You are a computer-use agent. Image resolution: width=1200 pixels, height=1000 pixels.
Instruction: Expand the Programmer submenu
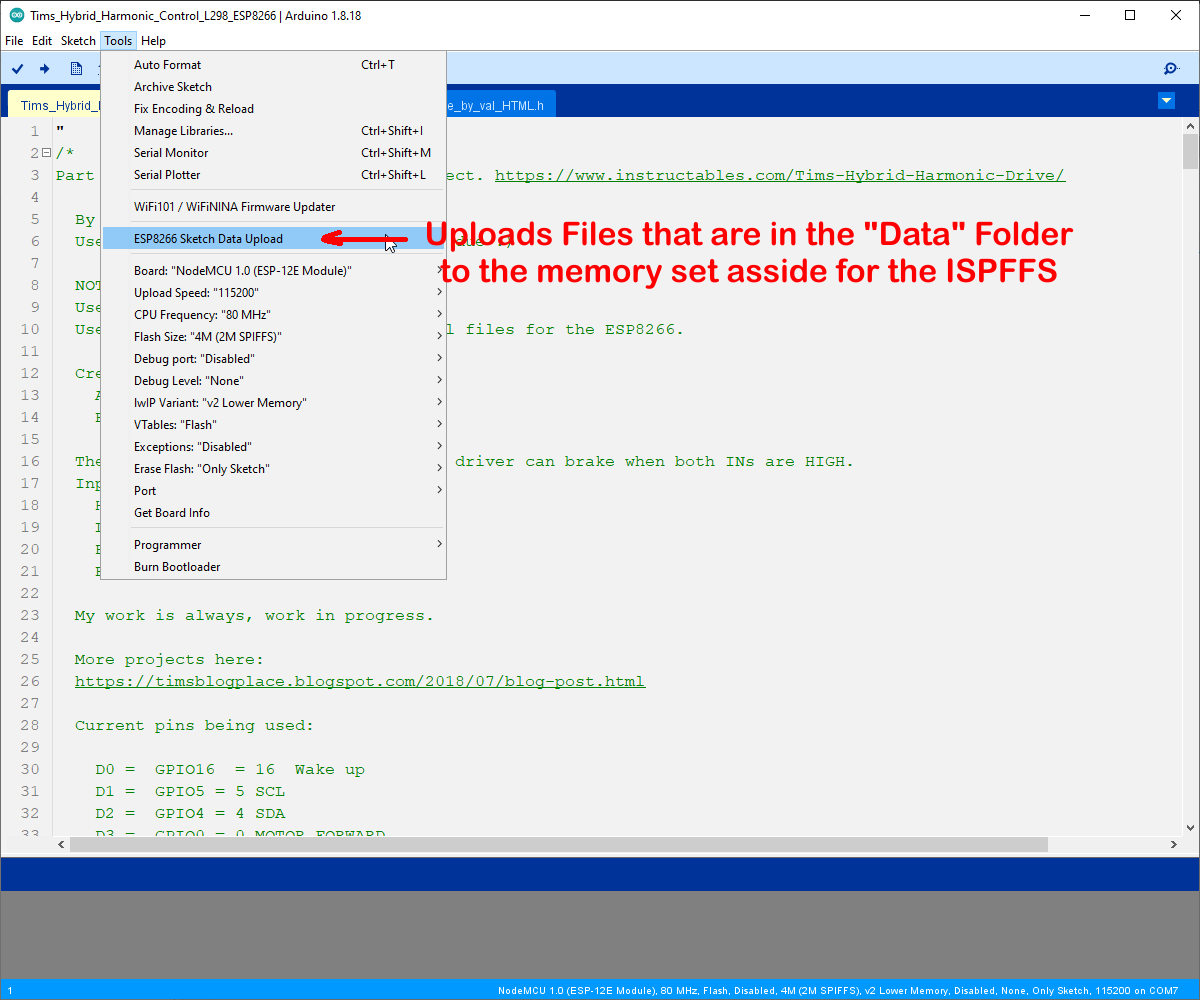[274, 545]
